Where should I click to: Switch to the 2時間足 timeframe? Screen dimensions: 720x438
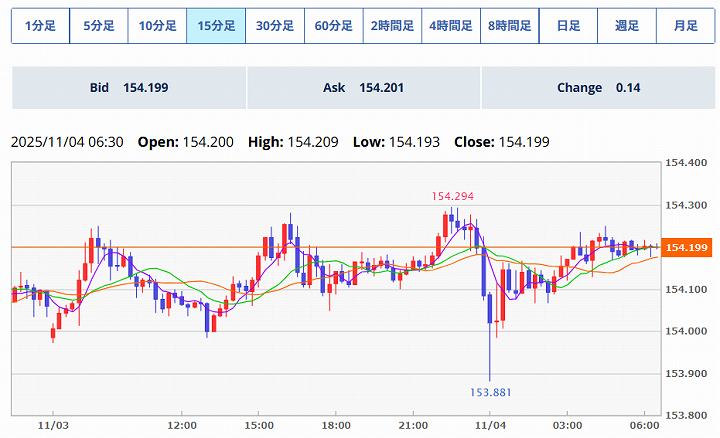point(392,26)
